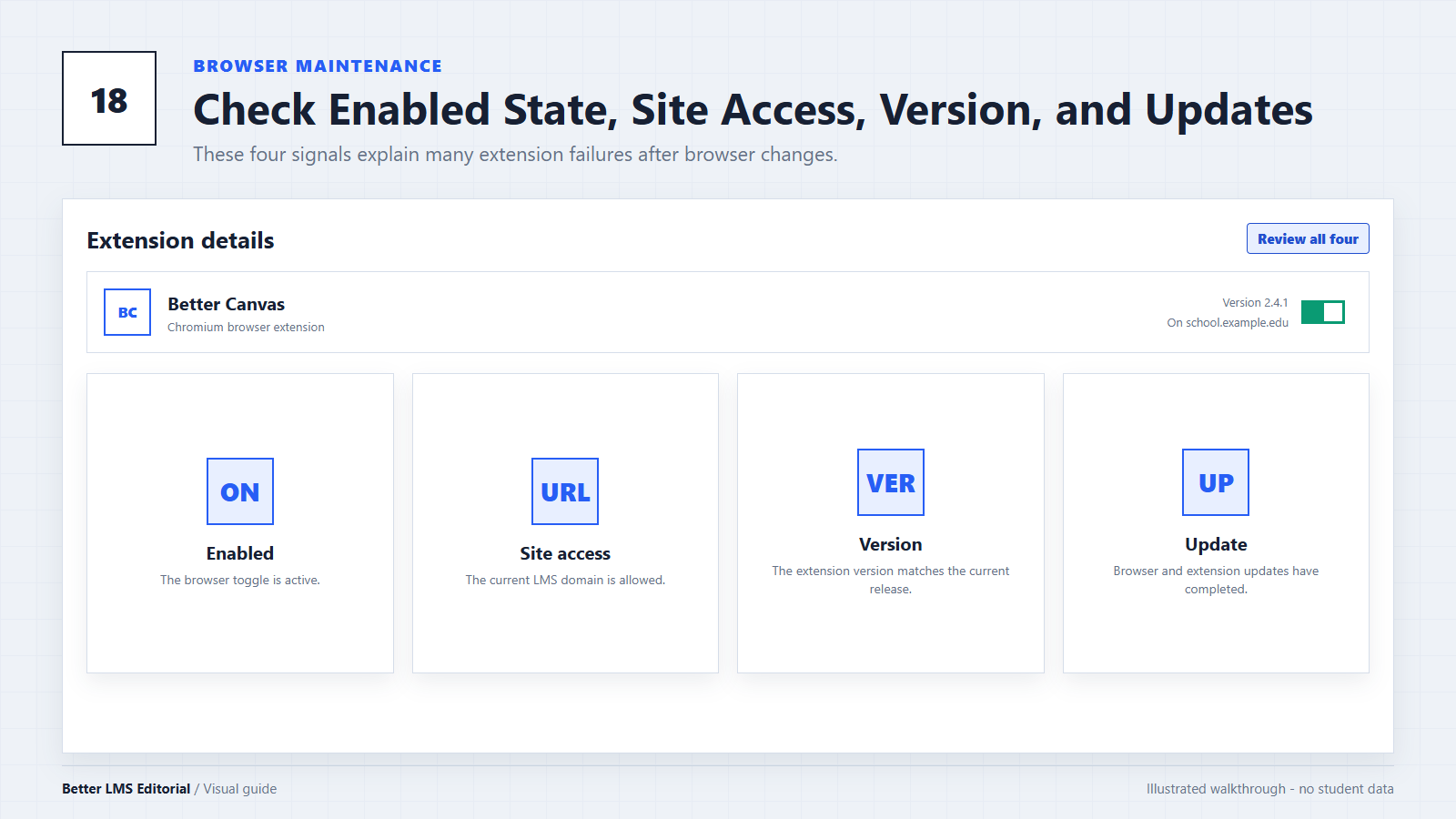The width and height of the screenshot is (1456, 819).
Task: Click the Extension details heading
Action: (180, 240)
